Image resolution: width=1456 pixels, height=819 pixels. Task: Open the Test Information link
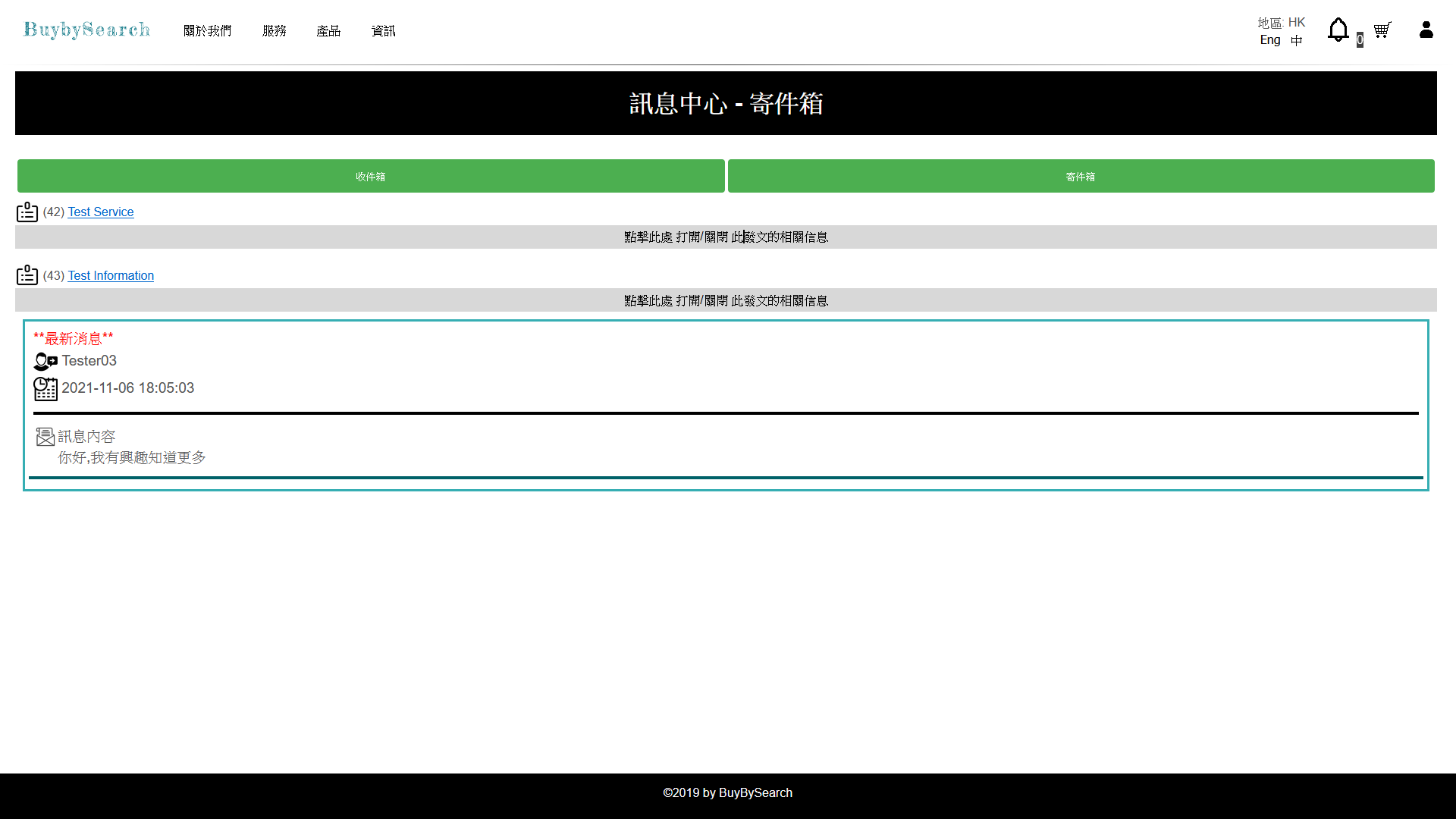click(x=111, y=276)
